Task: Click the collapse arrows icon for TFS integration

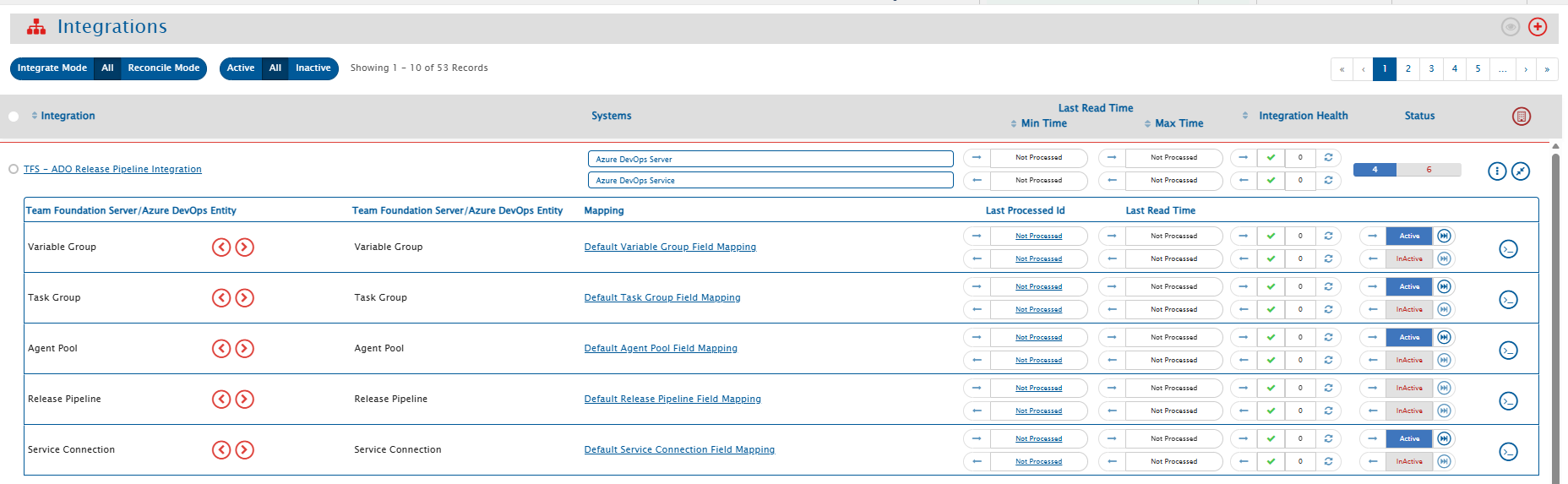Action: coord(1520,171)
